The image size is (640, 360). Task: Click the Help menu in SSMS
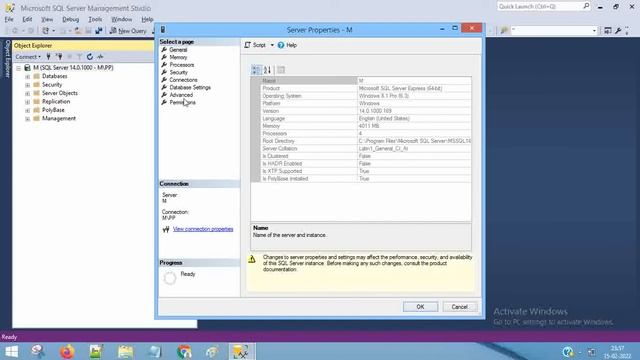pyautogui.click(x=147, y=19)
